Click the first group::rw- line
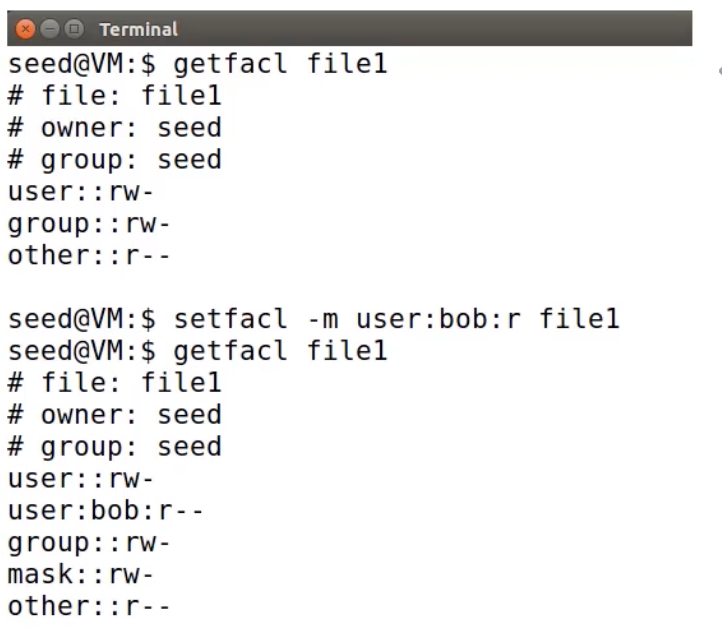 89,224
